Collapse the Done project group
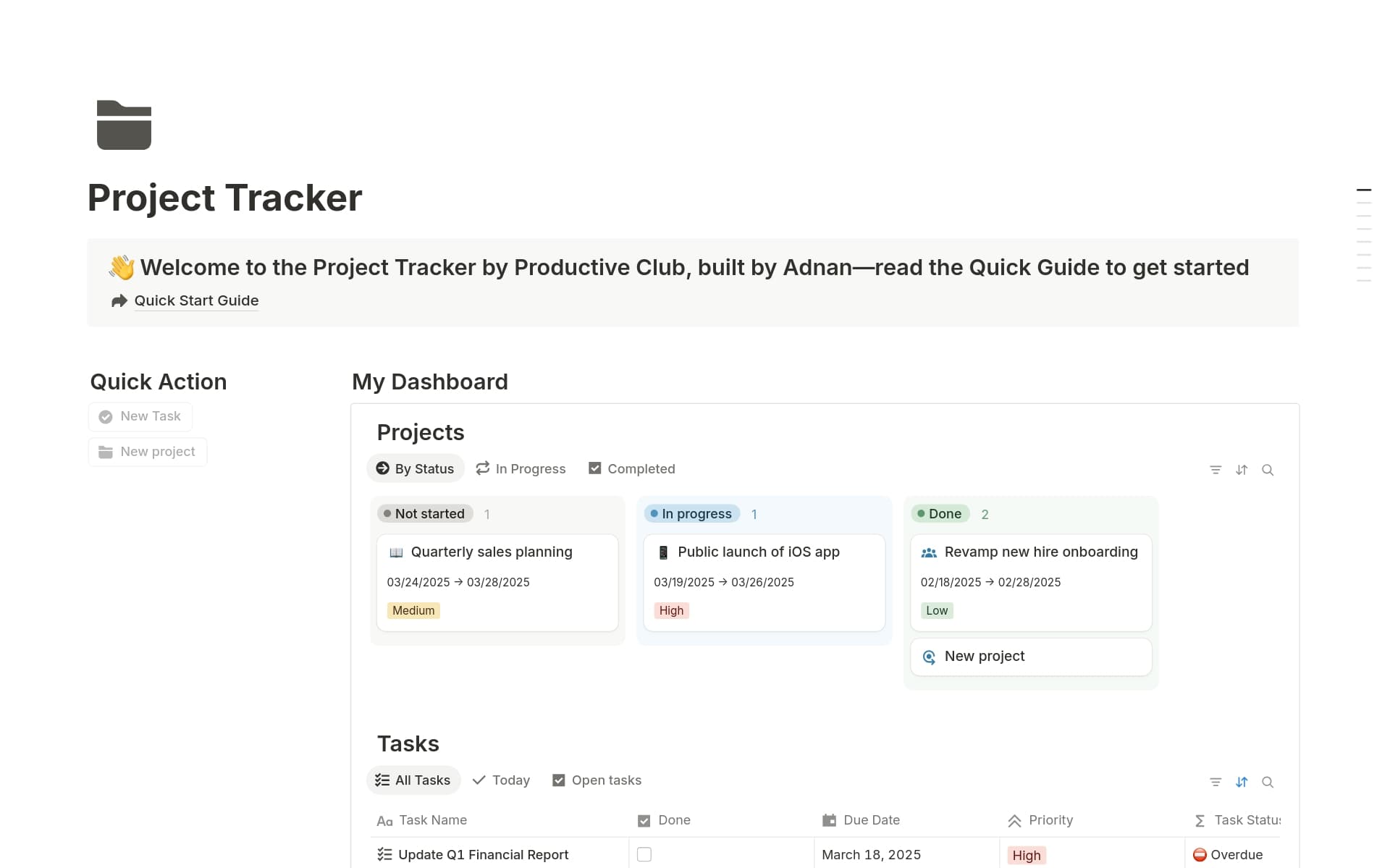1390x868 pixels. pyautogui.click(x=939, y=513)
